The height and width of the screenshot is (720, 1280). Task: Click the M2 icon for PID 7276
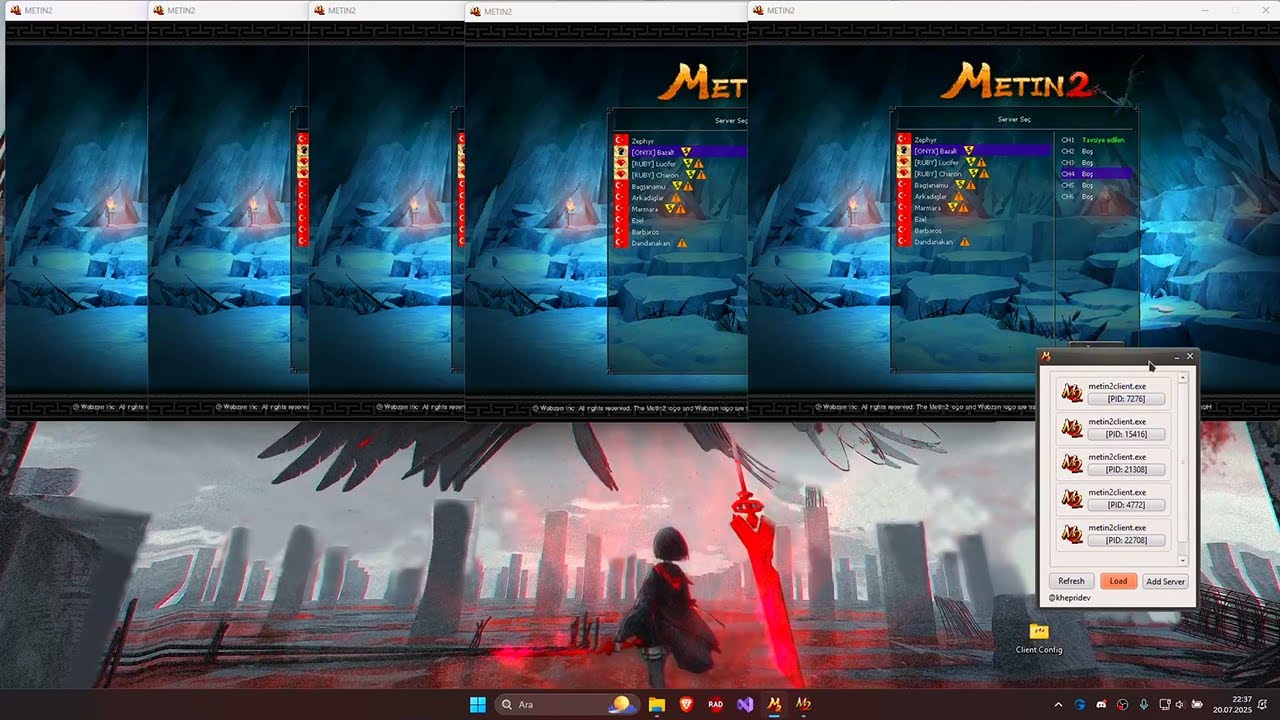click(x=1073, y=392)
